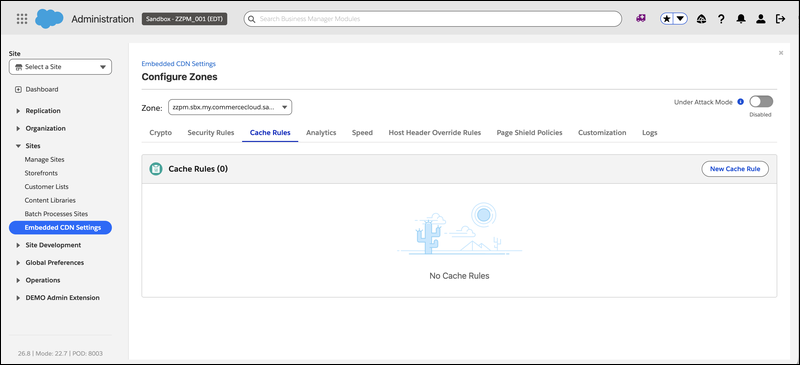Screen dimensions: 800x365
Task: Click the log out icon
Action: click(780, 19)
